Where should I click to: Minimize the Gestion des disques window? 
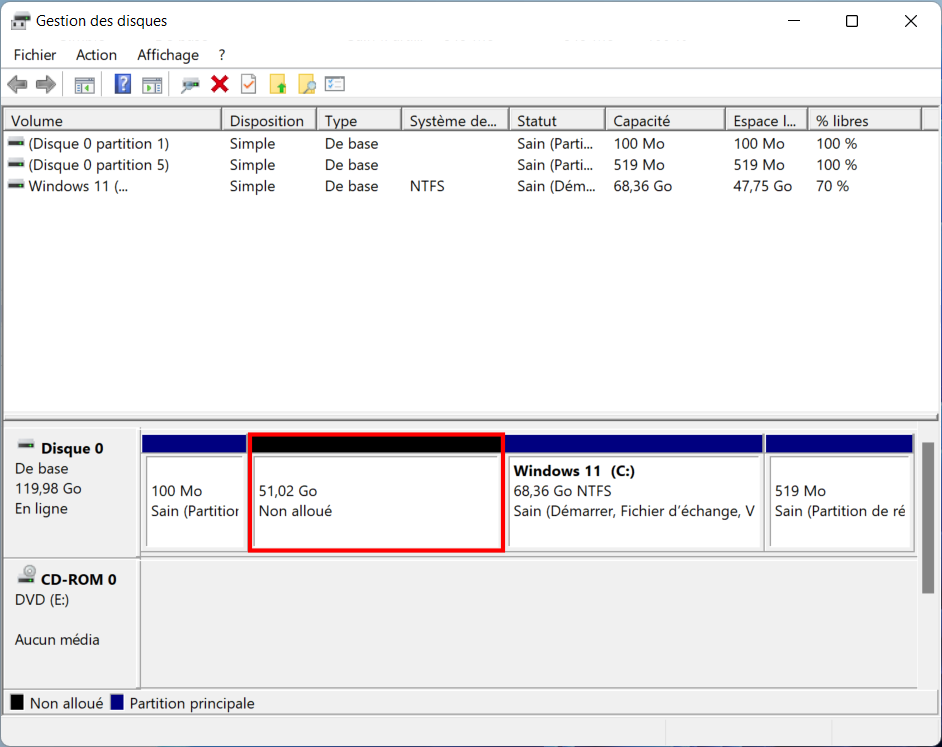click(x=794, y=21)
